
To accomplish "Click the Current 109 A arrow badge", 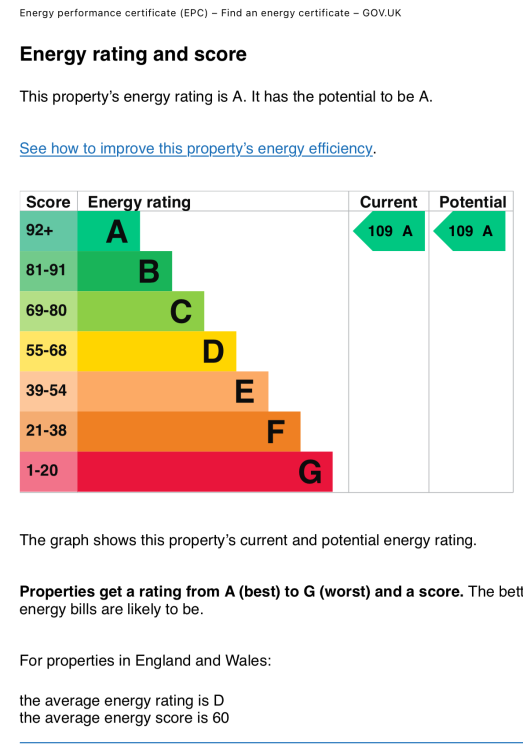I will pos(389,231).
